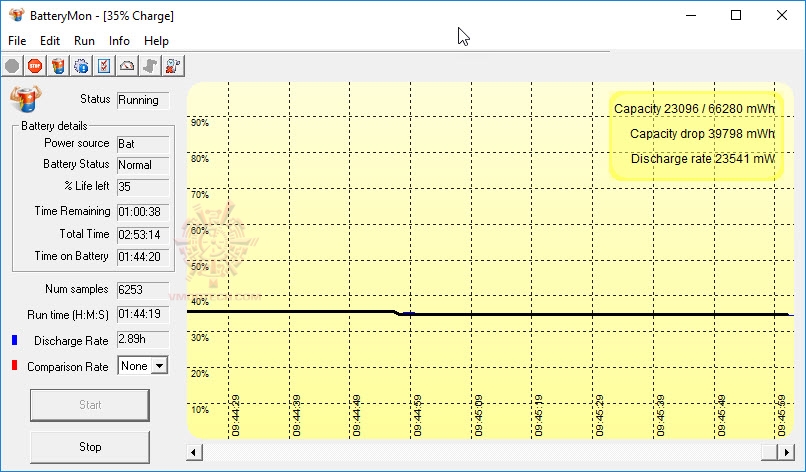The width and height of the screenshot is (806, 472).
Task: Click the graph scrollbar left arrow
Action: pyautogui.click(x=194, y=452)
